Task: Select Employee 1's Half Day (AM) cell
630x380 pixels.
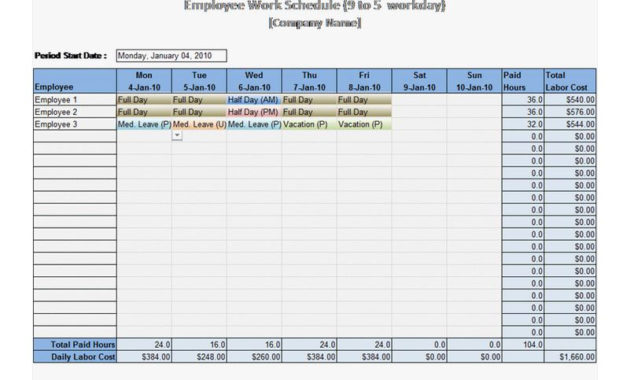Action: pyautogui.click(x=254, y=100)
